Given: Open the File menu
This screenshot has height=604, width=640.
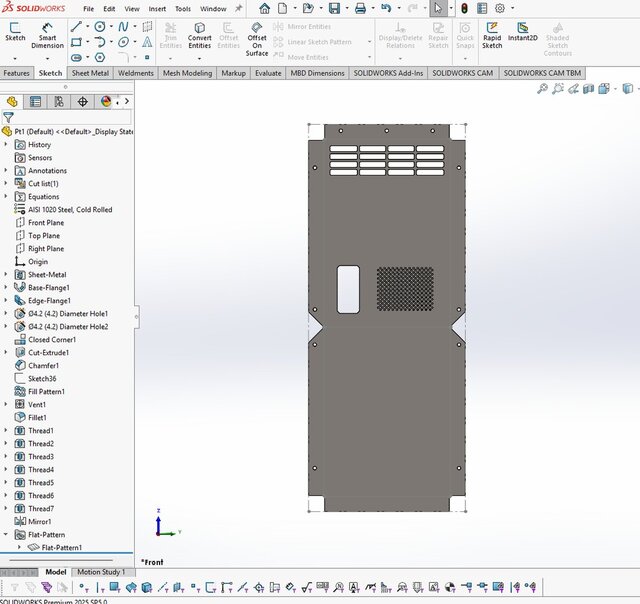Looking at the screenshot, I should click(88, 9).
